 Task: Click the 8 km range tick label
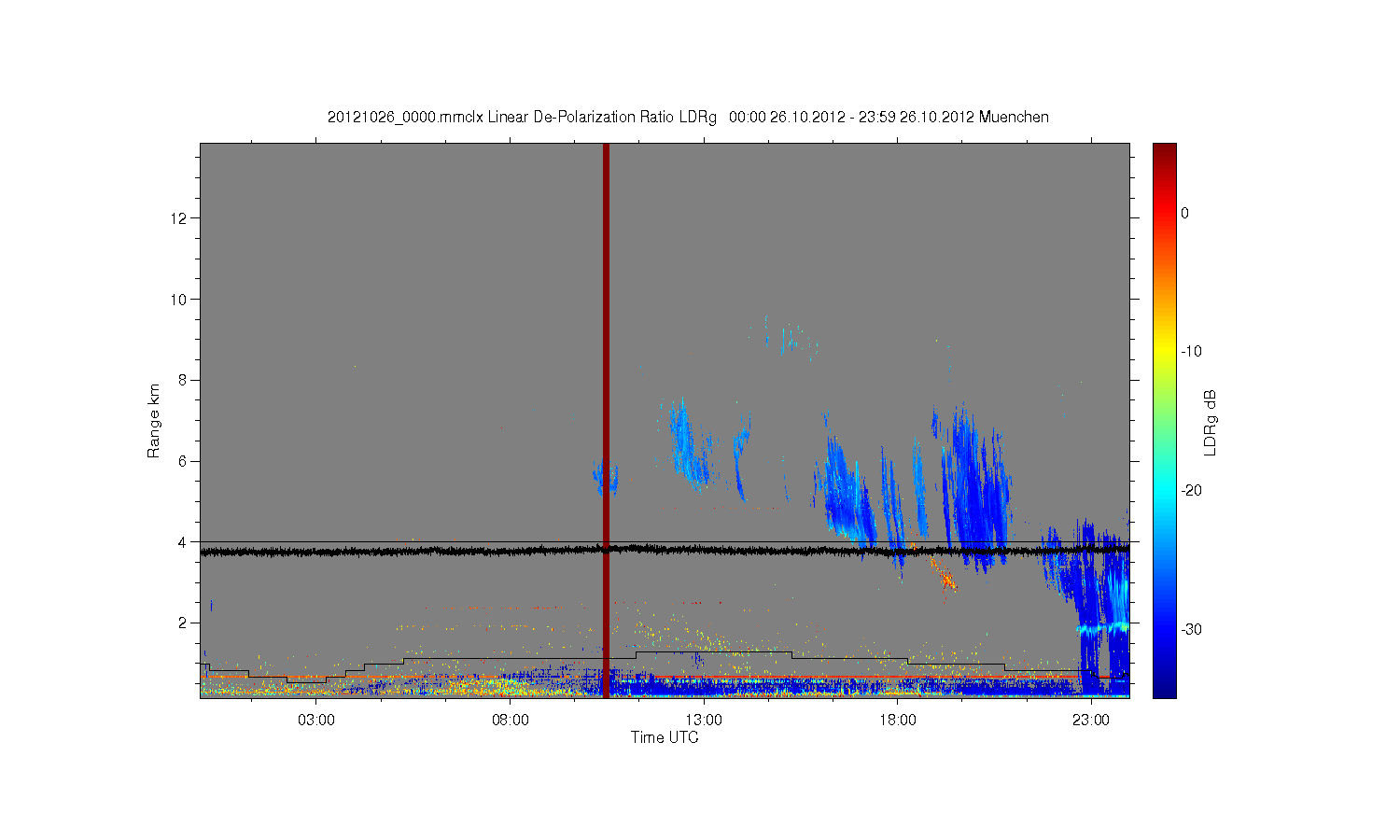tap(183, 380)
